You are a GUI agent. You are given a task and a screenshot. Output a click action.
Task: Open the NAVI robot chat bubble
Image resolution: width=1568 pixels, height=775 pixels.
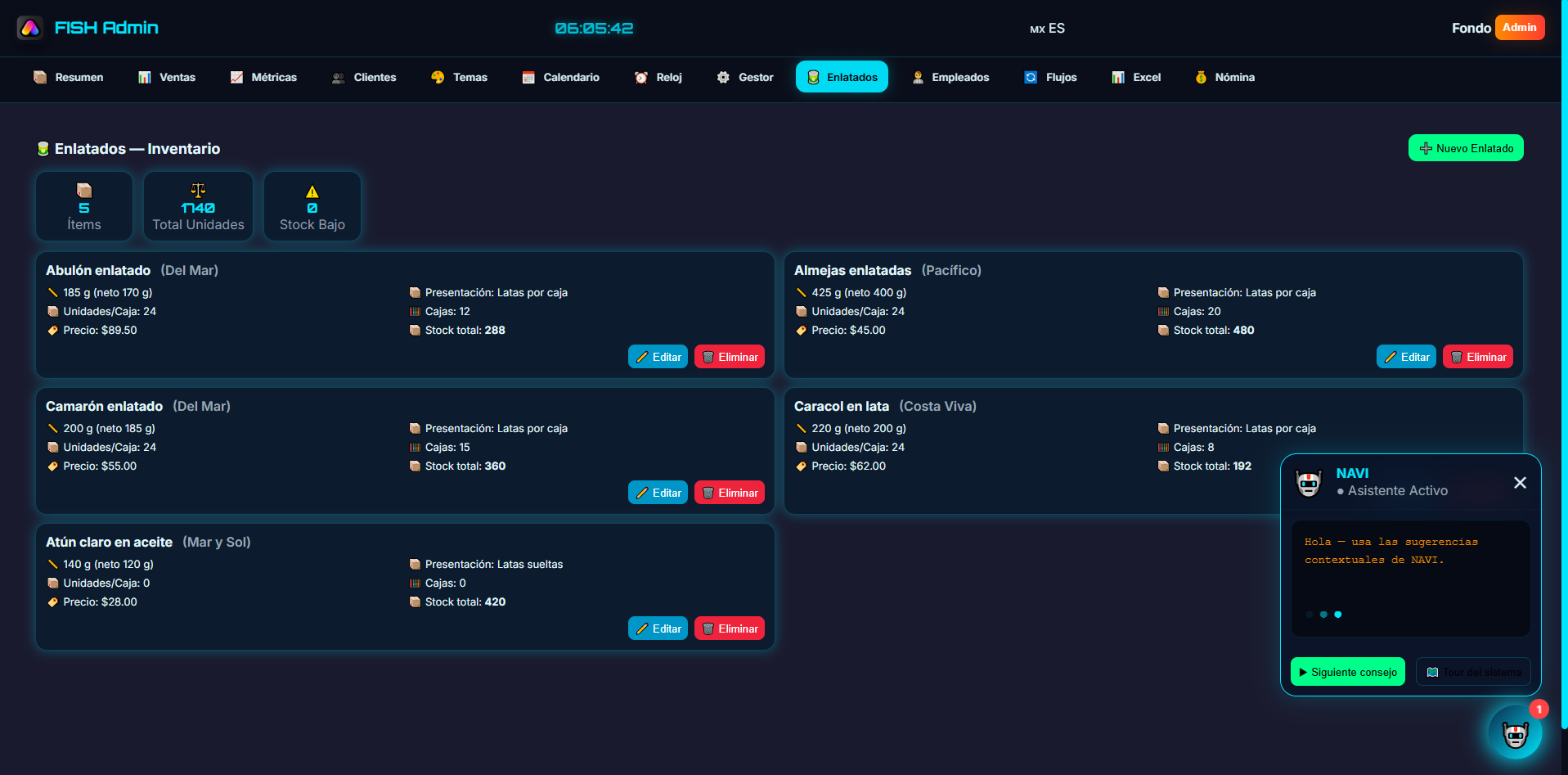[x=1515, y=732]
